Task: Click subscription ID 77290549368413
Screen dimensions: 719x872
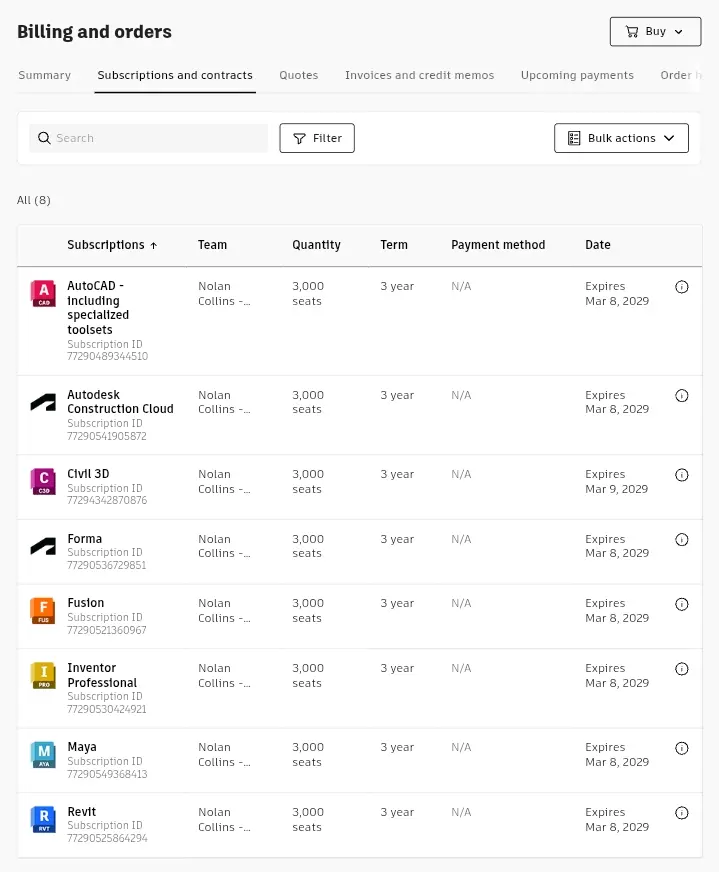Action: pos(107,775)
